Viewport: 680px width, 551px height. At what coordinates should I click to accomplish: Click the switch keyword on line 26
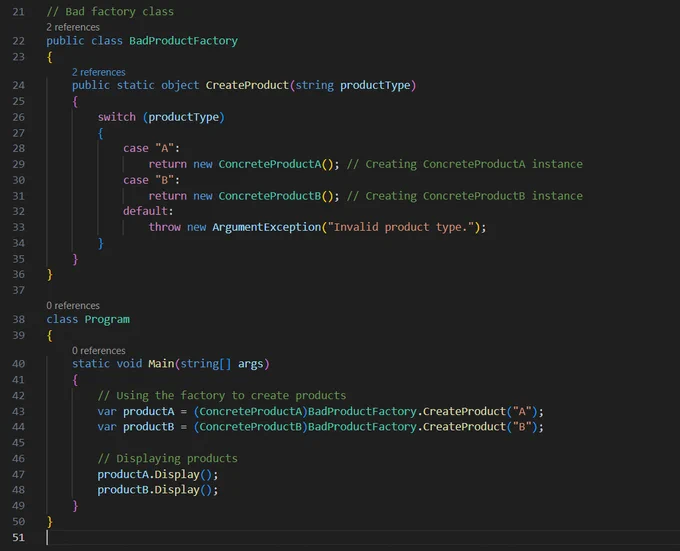pyautogui.click(x=117, y=117)
